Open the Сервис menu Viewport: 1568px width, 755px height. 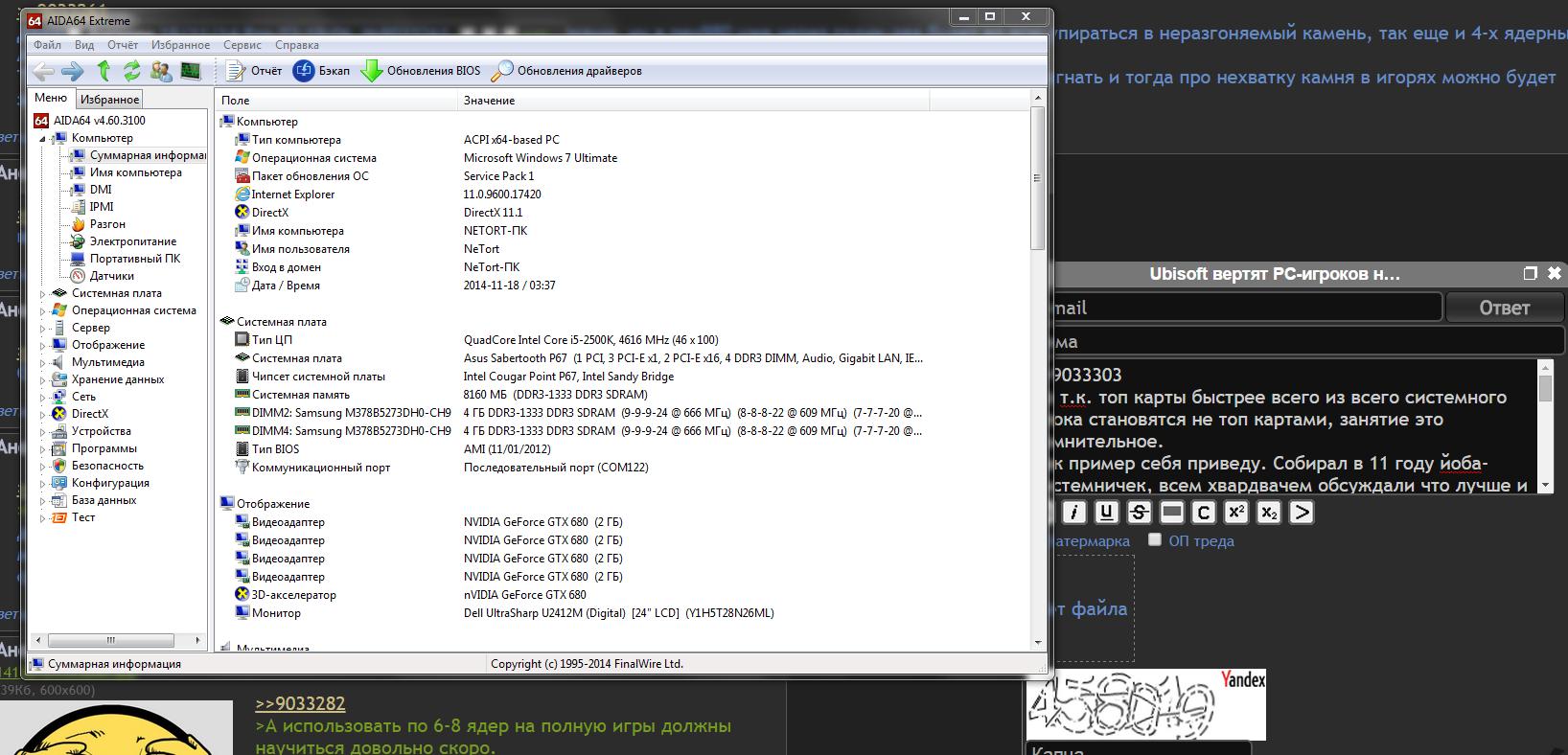pyautogui.click(x=242, y=45)
